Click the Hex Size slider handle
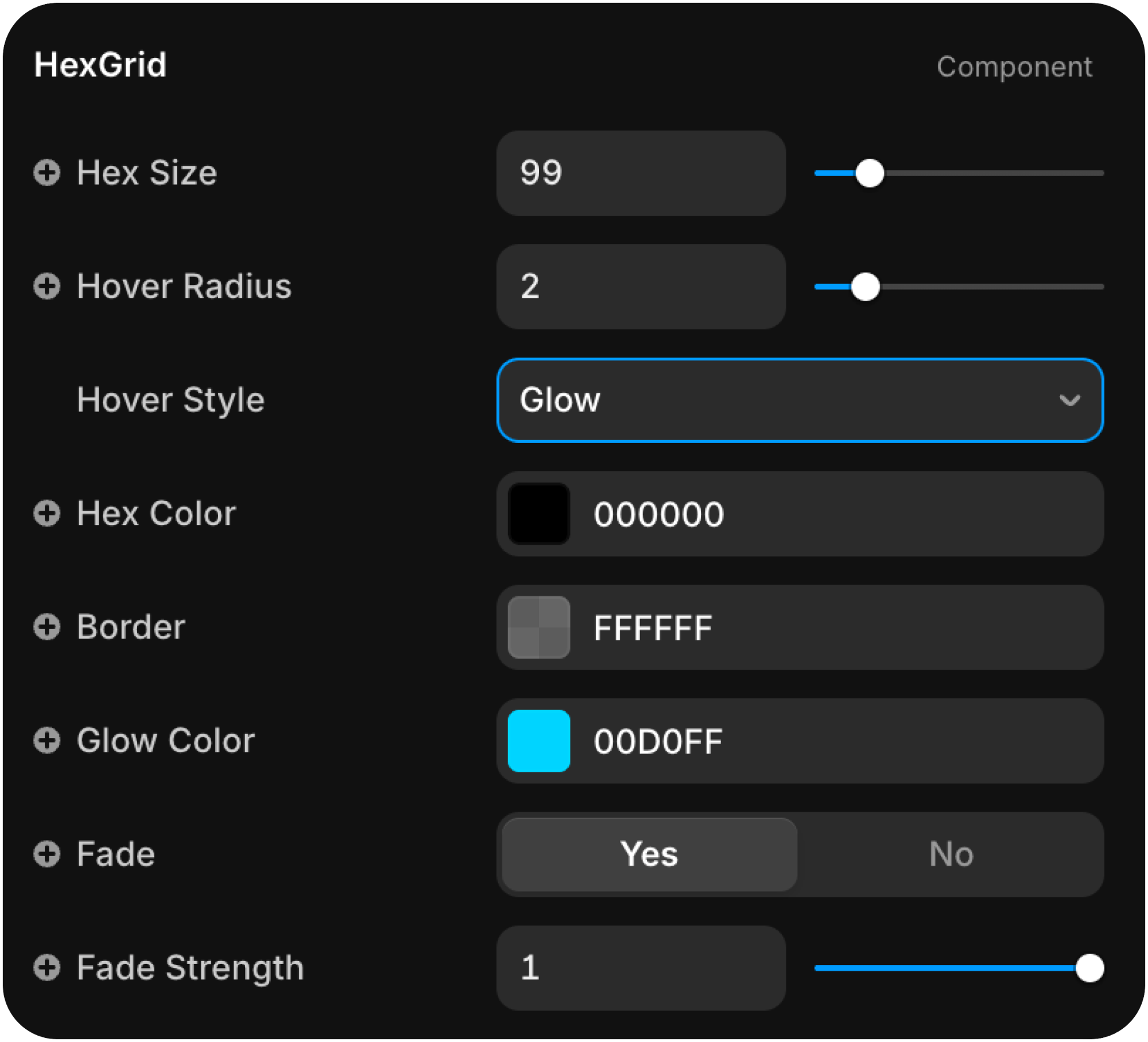This screenshot has height=1042, width=1148. coord(870,173)
